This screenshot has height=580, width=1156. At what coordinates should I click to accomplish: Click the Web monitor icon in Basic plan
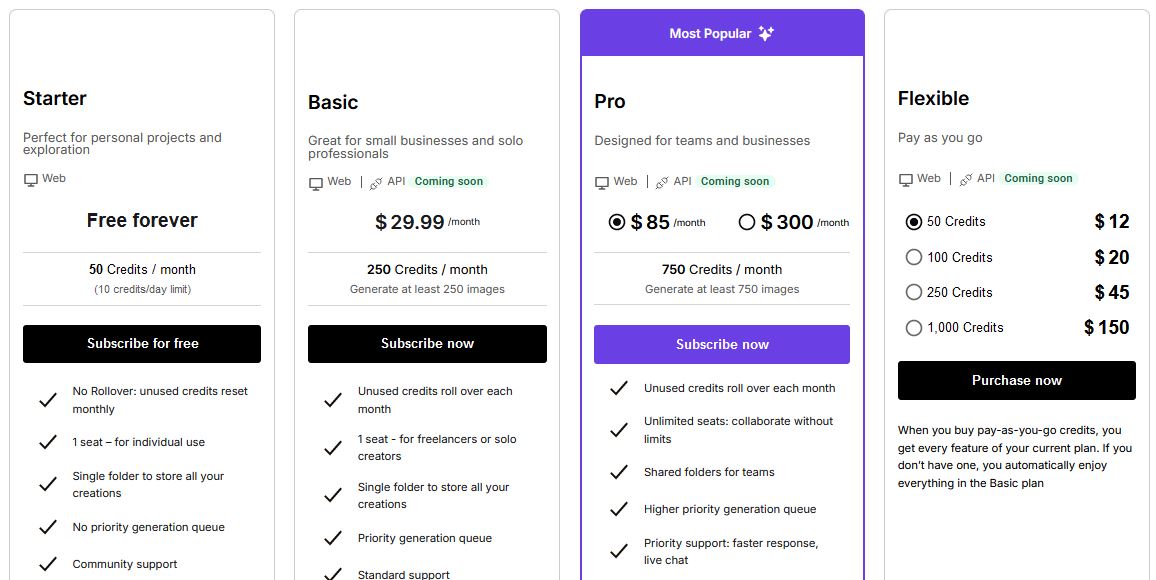(316, 183)
